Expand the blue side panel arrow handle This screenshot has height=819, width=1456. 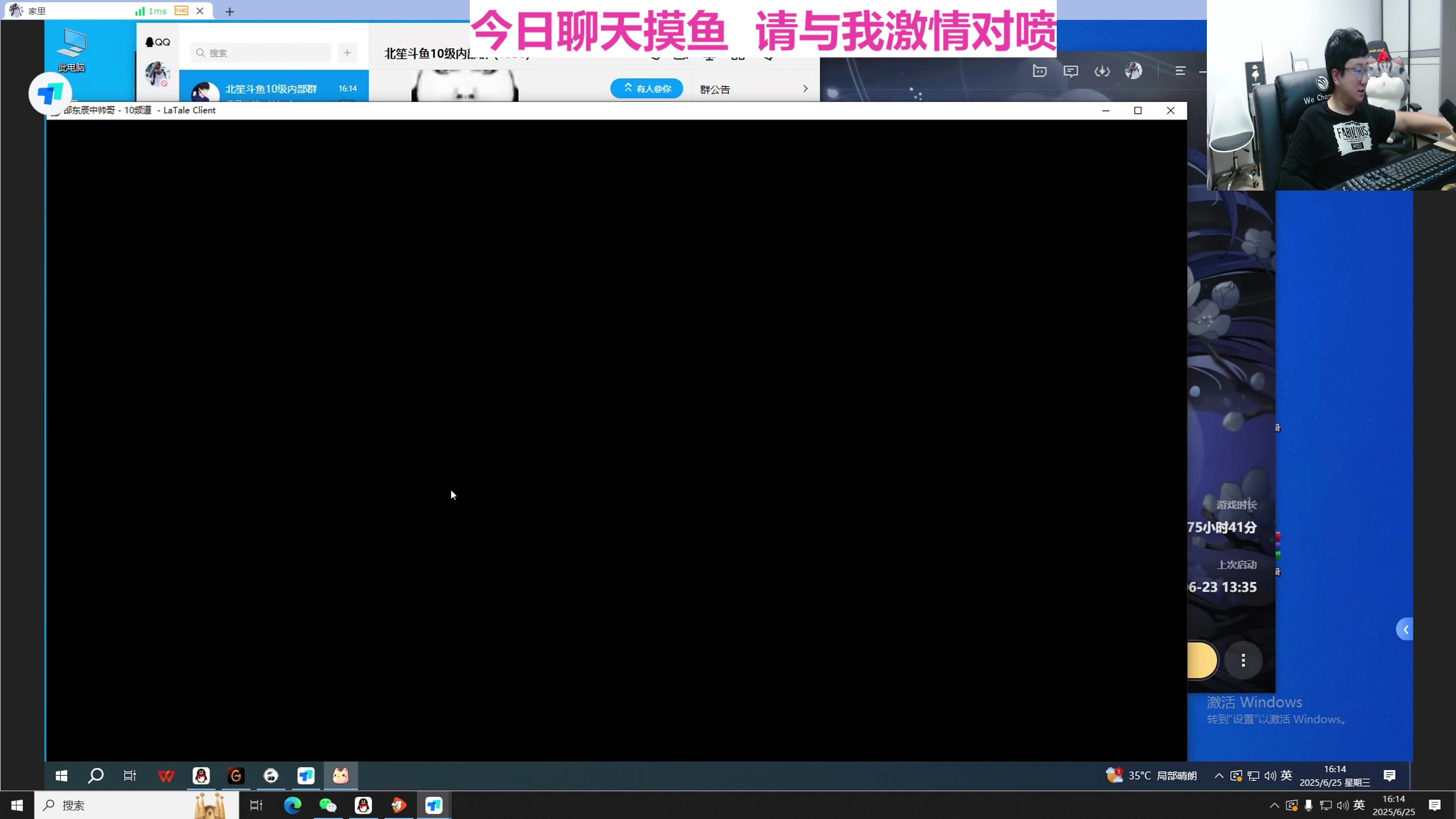(1405, 630)
